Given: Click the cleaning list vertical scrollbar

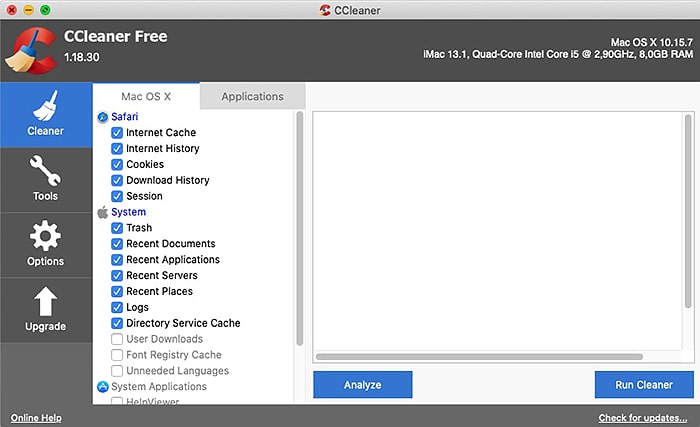Looking at the screenshot, I should [x=300, y=228].
